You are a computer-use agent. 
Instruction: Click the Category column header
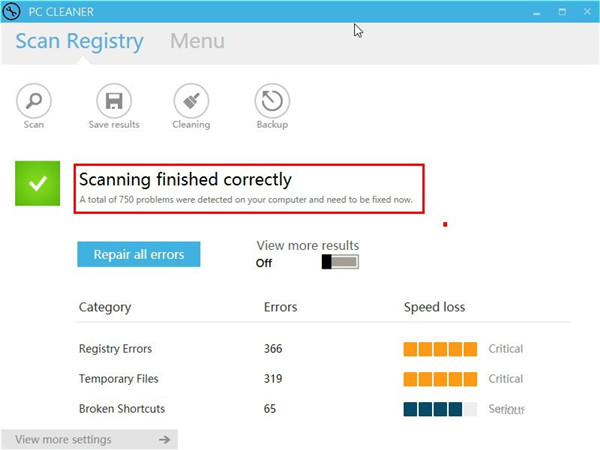pyautogui.click(x=105, y=307)
